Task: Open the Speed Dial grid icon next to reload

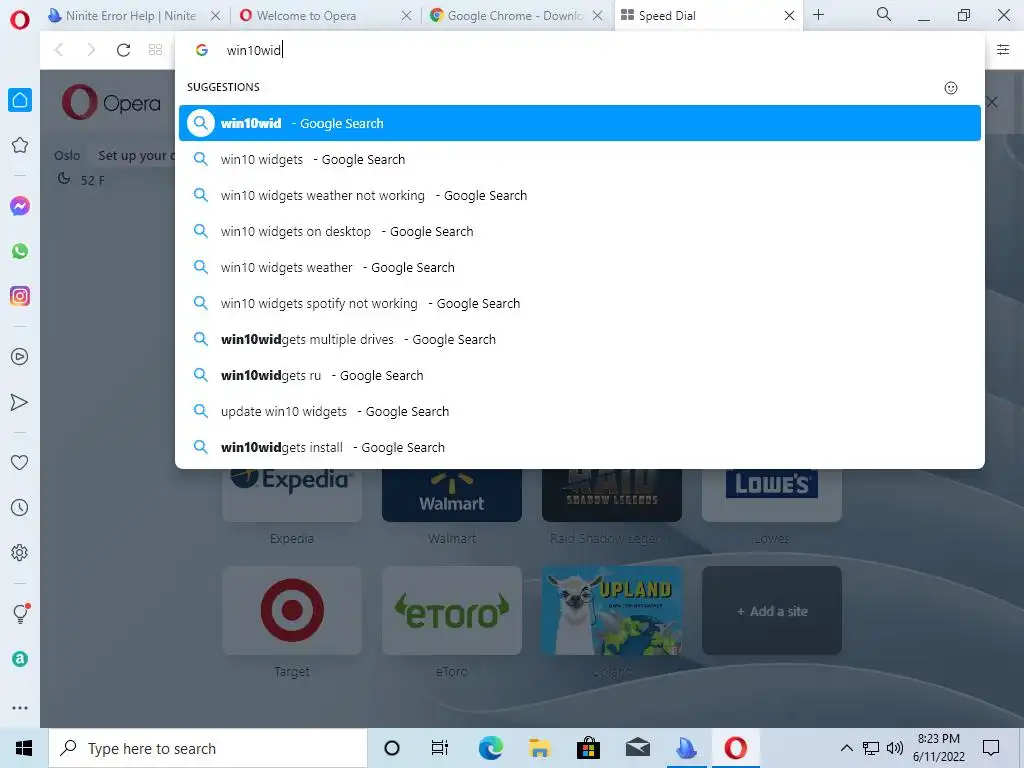Action: point(155,50)
